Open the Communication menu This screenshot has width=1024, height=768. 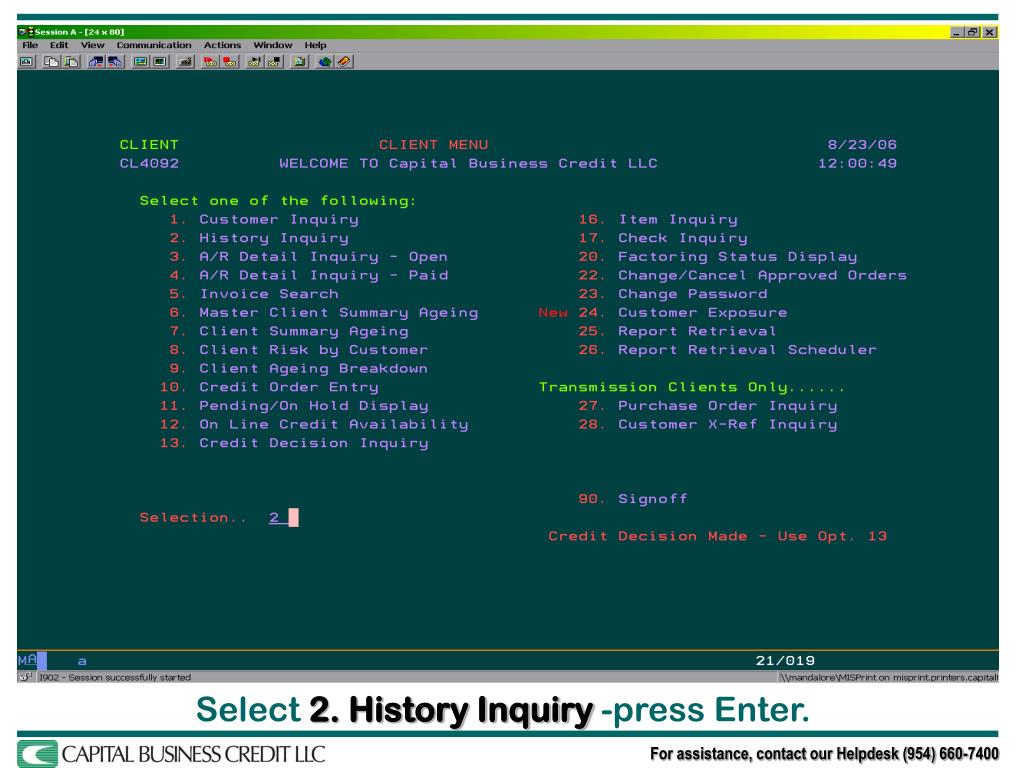(154, 45)
